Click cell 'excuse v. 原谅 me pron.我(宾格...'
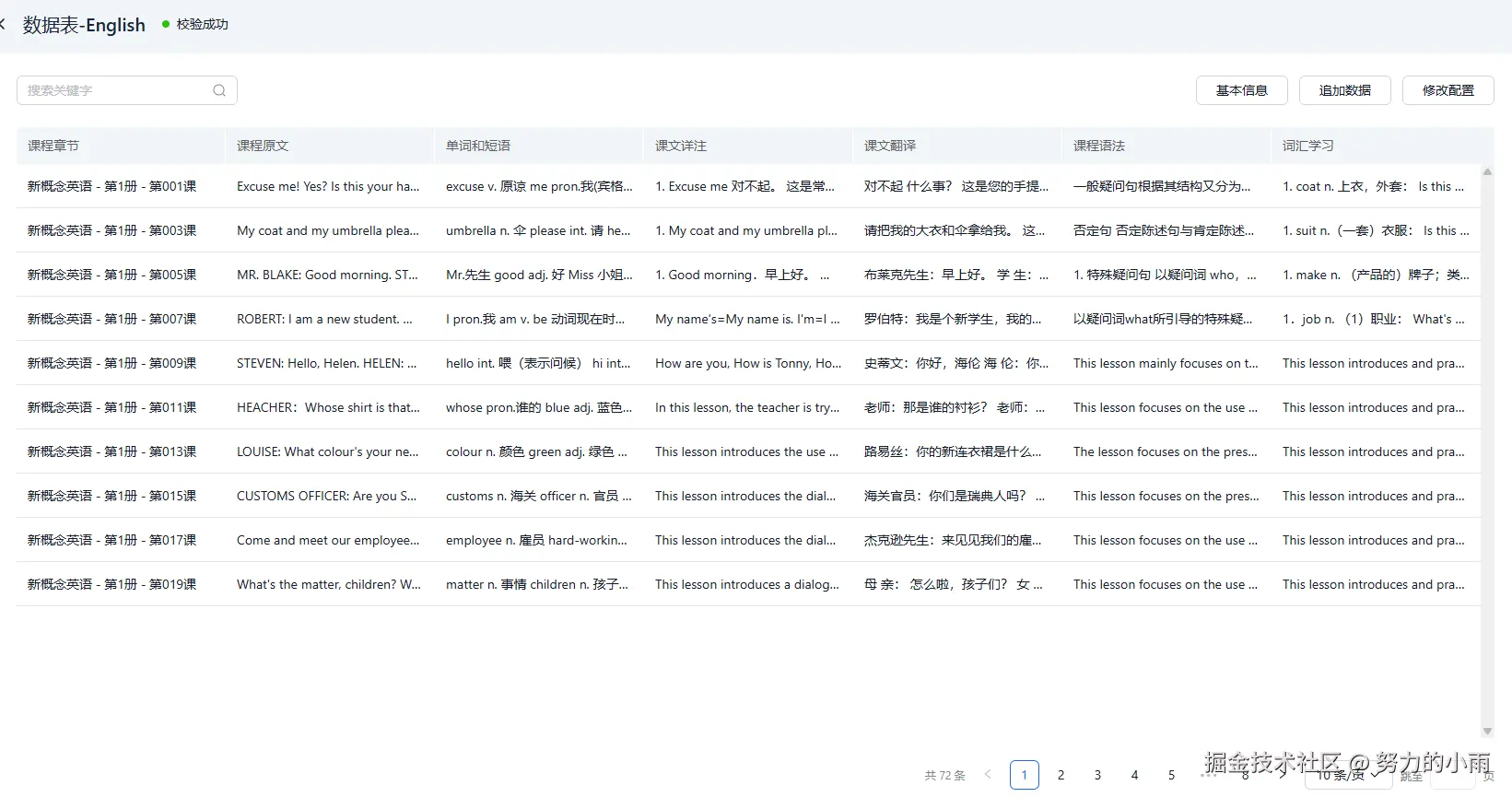This screenshot has height=797, width=1512. 539,186
